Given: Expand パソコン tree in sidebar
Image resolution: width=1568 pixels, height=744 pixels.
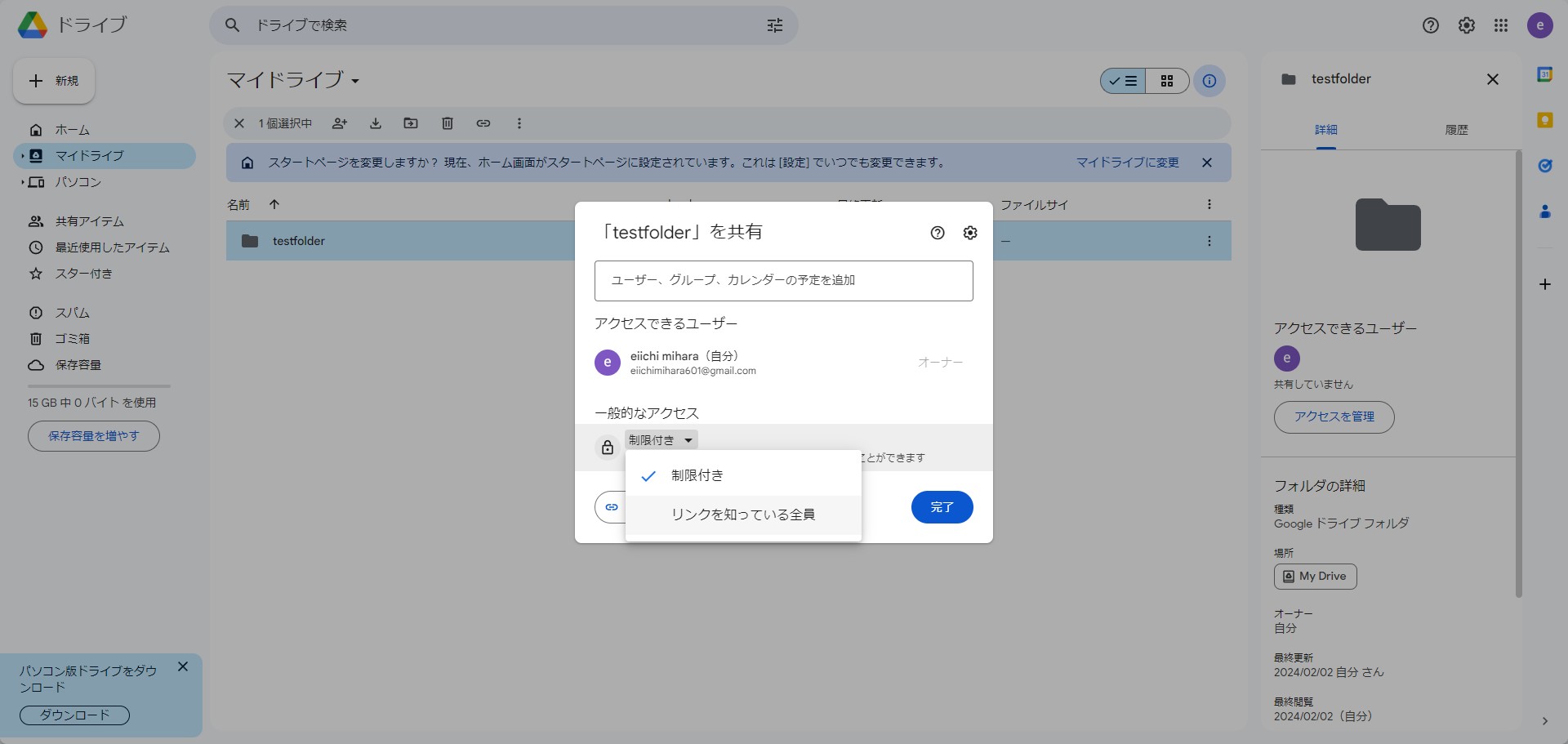Looking at the screenshot, I should tap(22, 182).
